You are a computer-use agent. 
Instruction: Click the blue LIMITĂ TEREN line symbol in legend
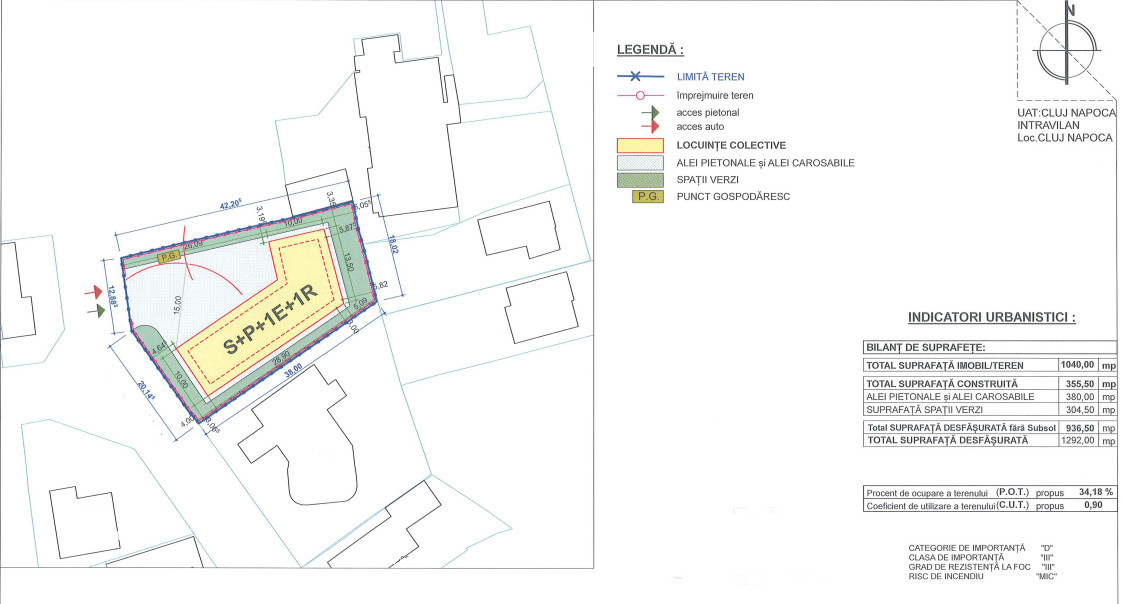(x=641, y=77)
